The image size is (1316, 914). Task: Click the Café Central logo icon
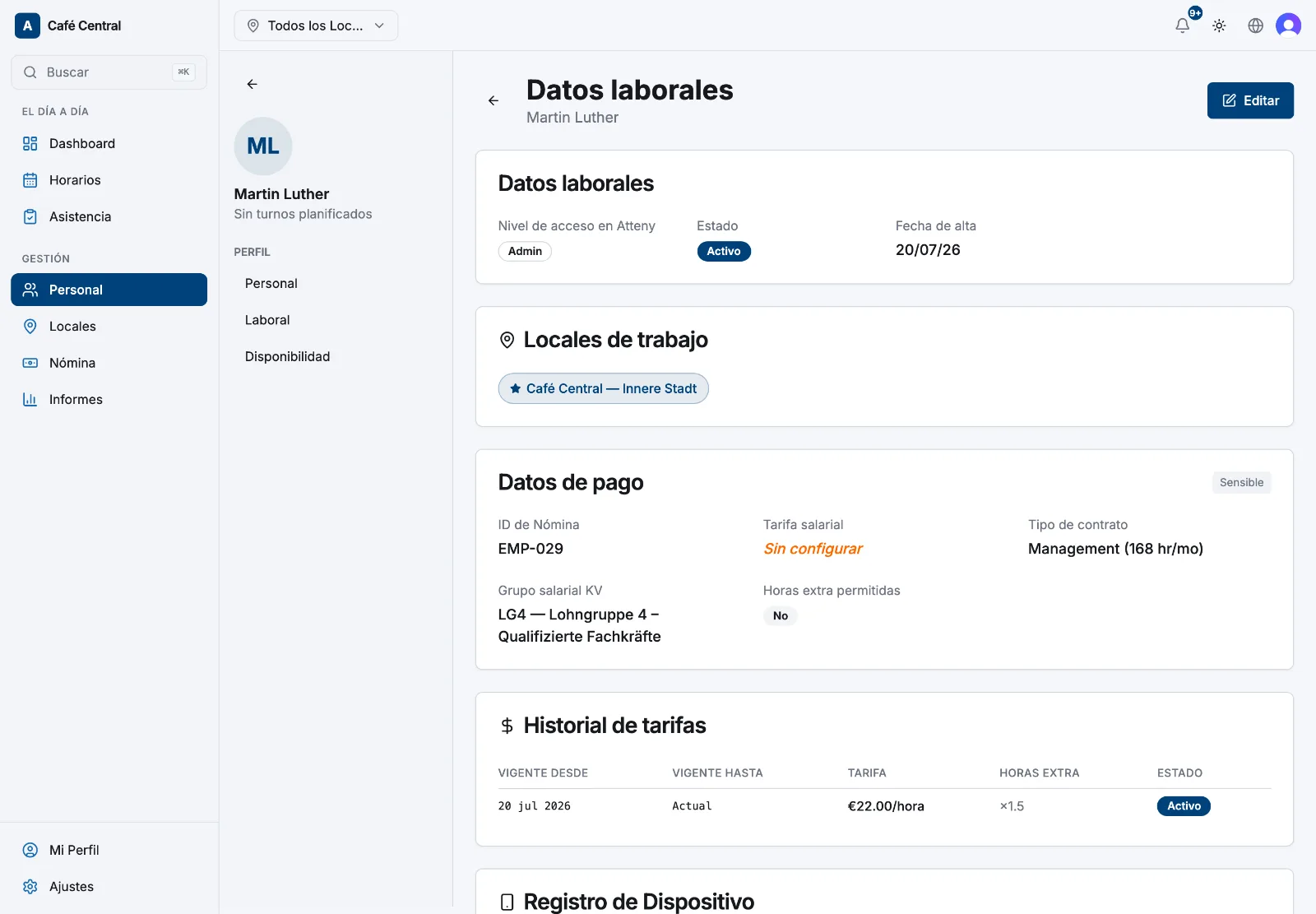(x=27, y=26)
